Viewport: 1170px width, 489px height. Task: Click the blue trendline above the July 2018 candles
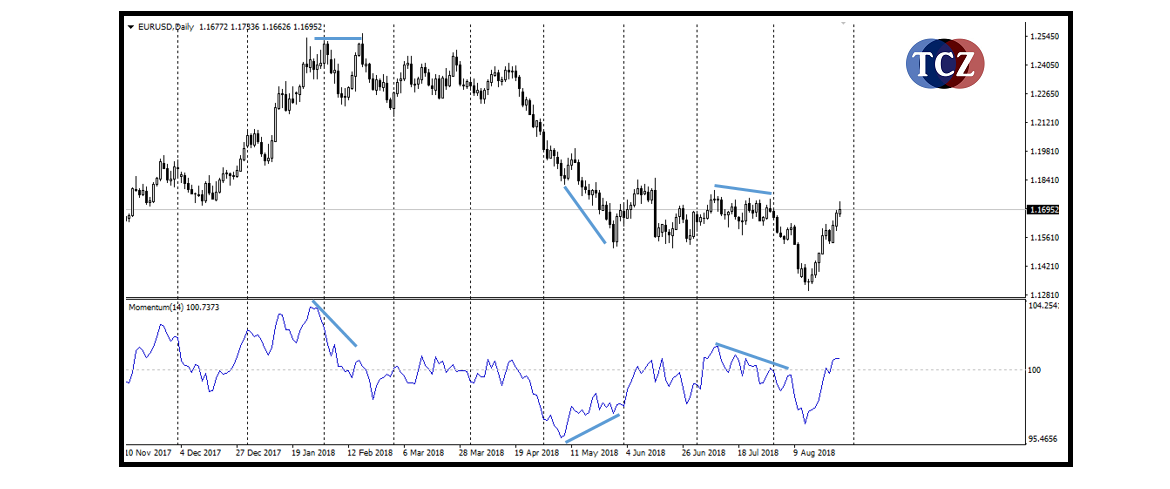pos(743,189)
